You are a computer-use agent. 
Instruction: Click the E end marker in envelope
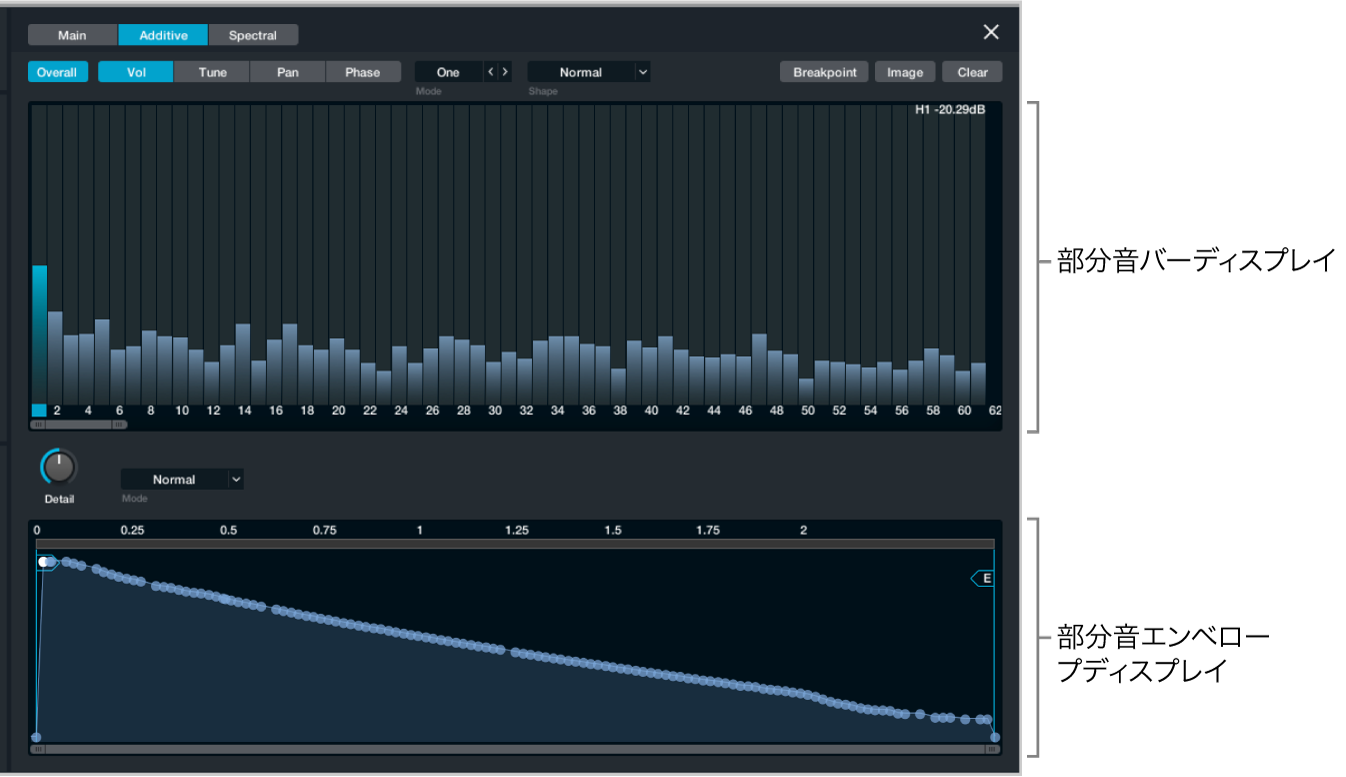pyautogui.click(x=984, y=578)
